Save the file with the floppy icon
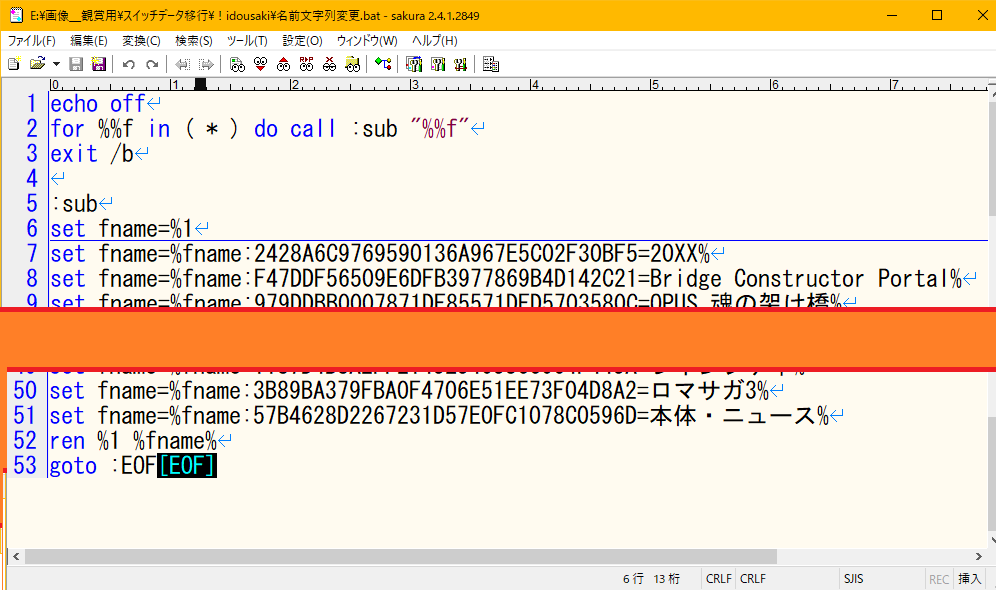 point(76,64)
